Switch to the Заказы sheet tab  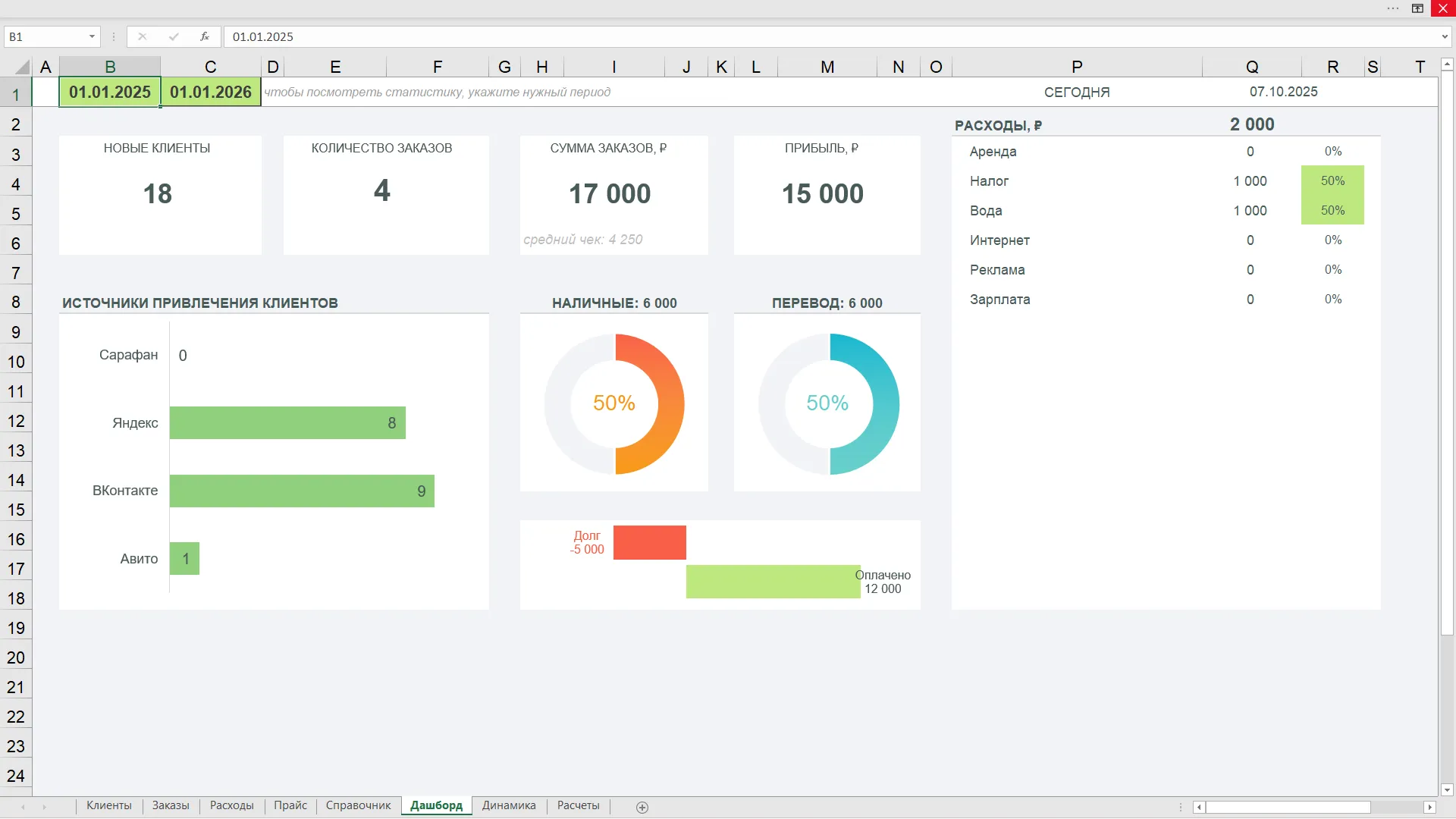171,805
